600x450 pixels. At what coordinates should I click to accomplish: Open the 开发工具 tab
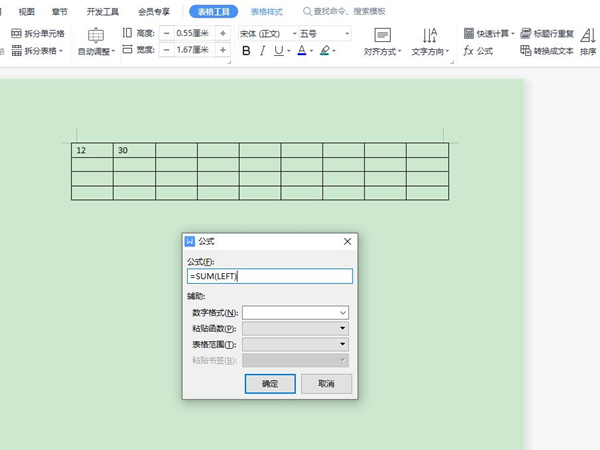coord(102,12)
